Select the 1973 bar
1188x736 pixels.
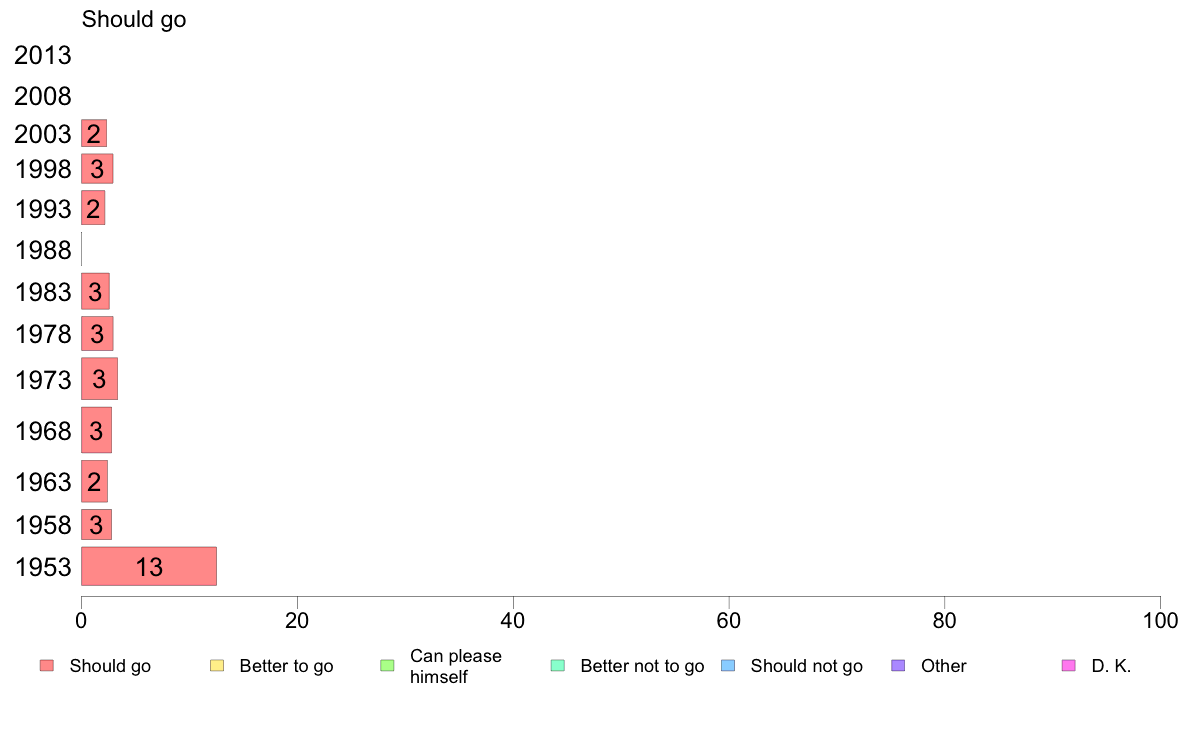click(99, 379)
